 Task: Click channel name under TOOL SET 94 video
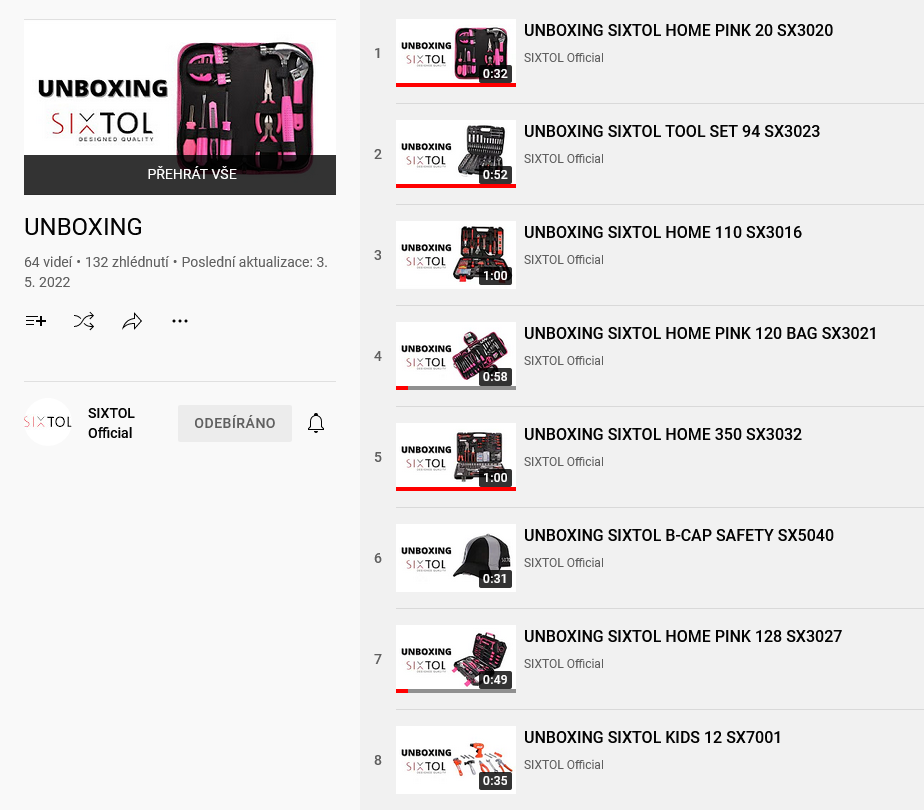[x=564, y=159]
